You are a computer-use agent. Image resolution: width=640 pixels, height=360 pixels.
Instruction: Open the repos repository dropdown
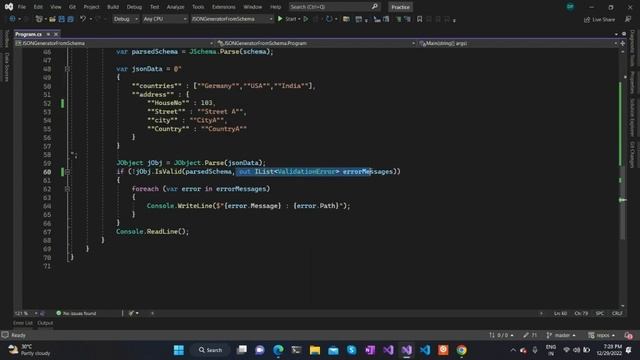[602, 335]
